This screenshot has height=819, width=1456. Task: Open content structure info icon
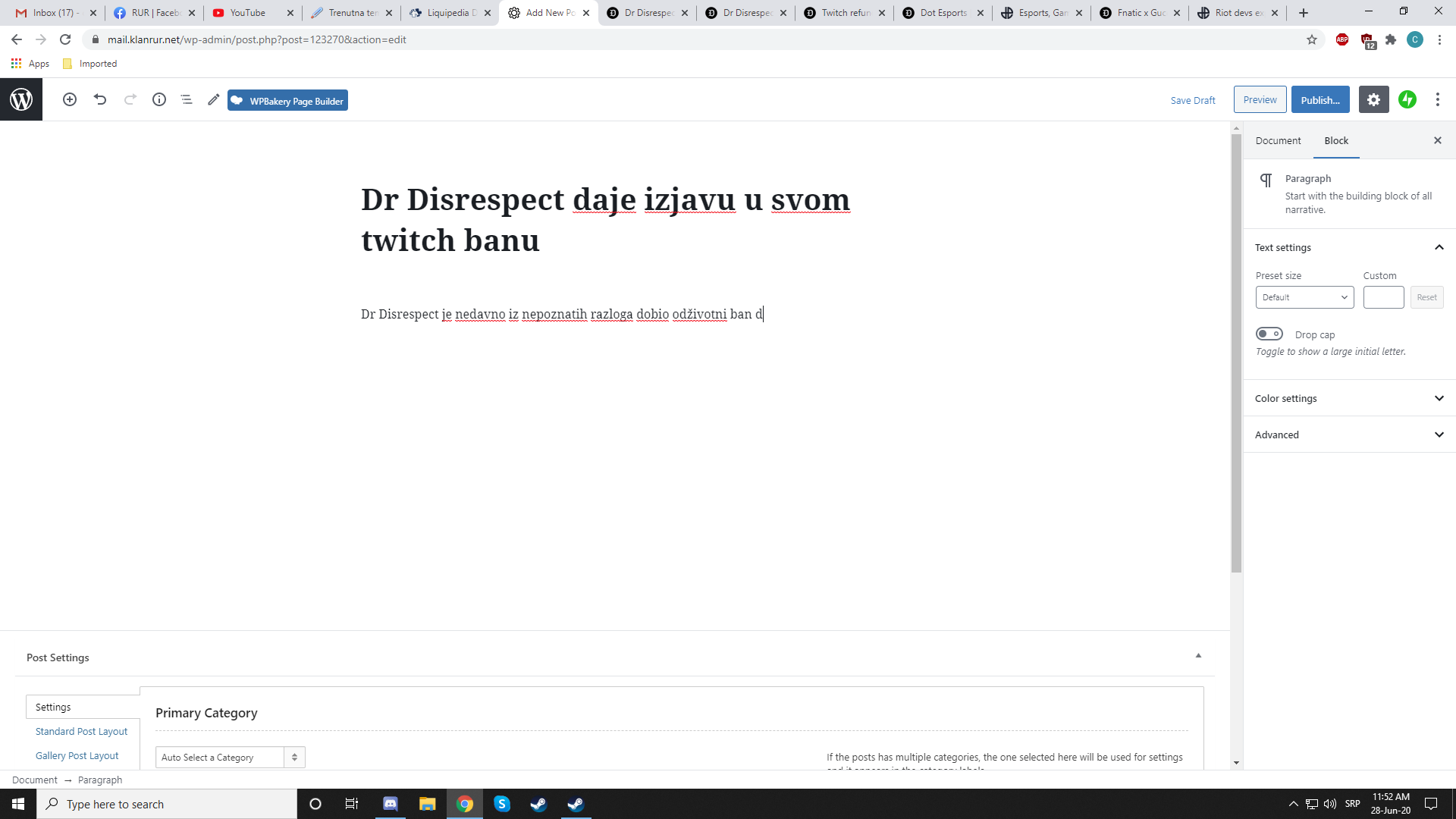point(158,99)
